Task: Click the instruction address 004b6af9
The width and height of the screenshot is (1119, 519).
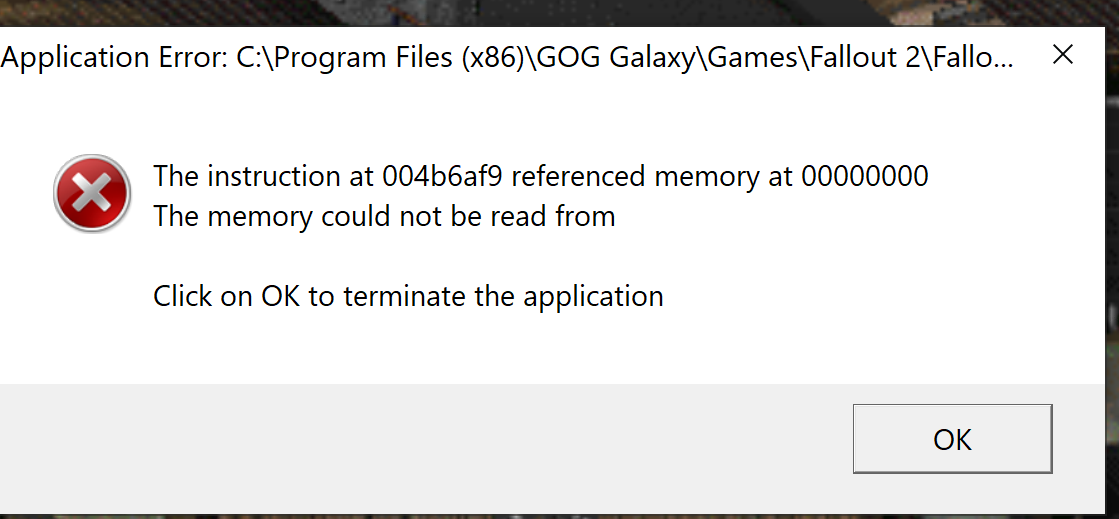Action: click(443, 177)
